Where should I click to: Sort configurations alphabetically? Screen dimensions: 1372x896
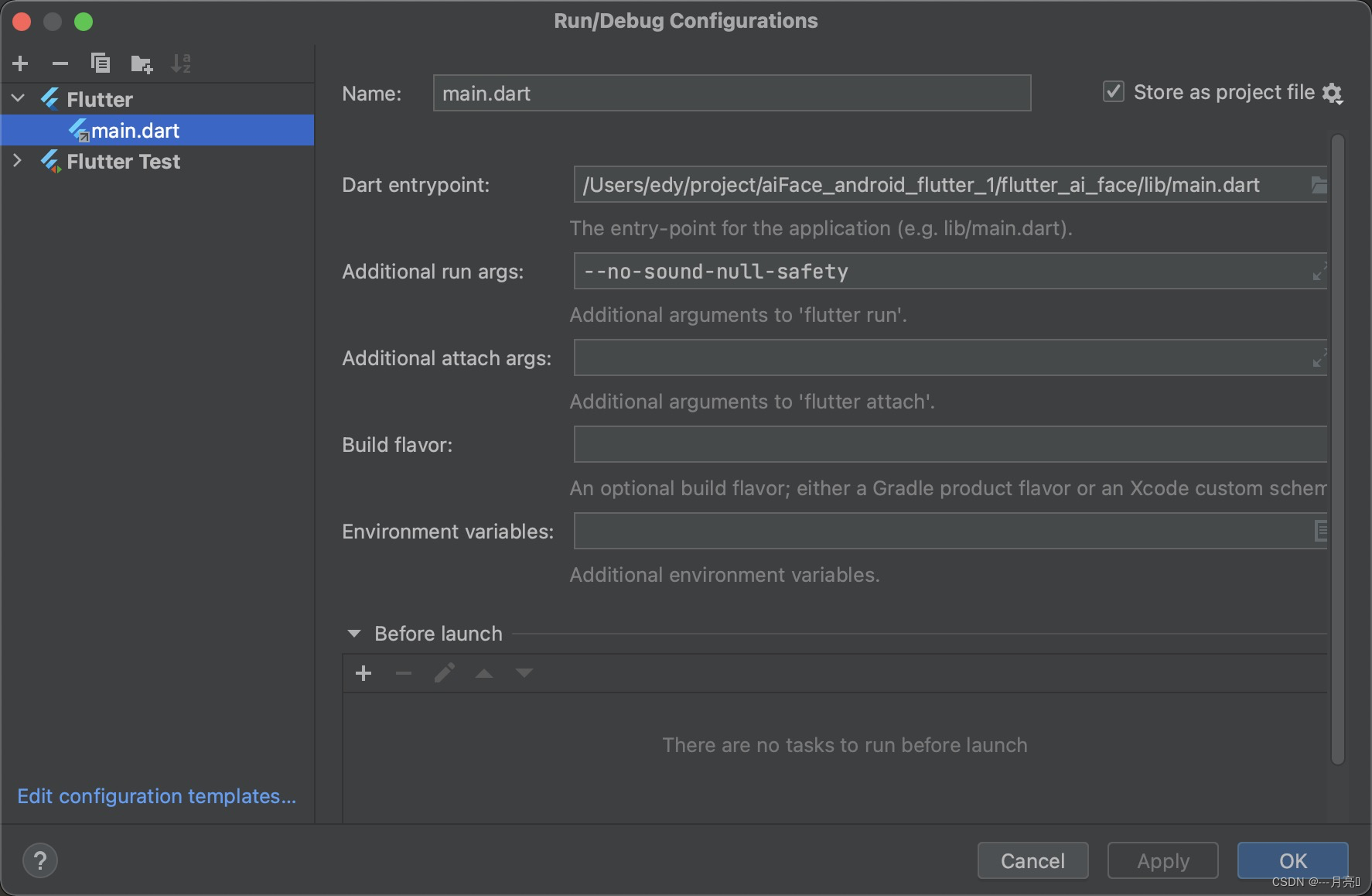(x=181, y=63)
